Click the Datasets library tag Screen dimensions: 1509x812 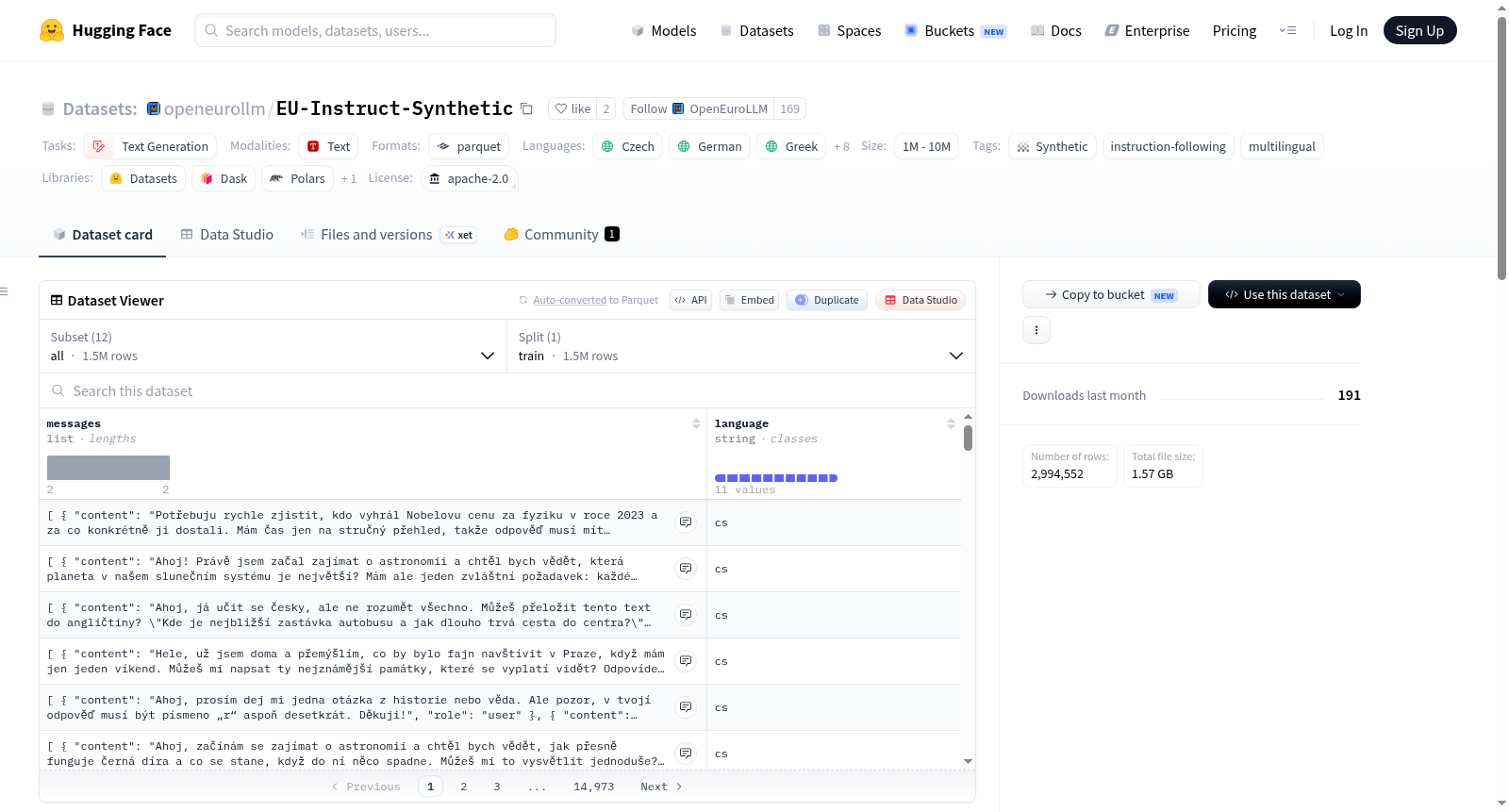point(143,178)
